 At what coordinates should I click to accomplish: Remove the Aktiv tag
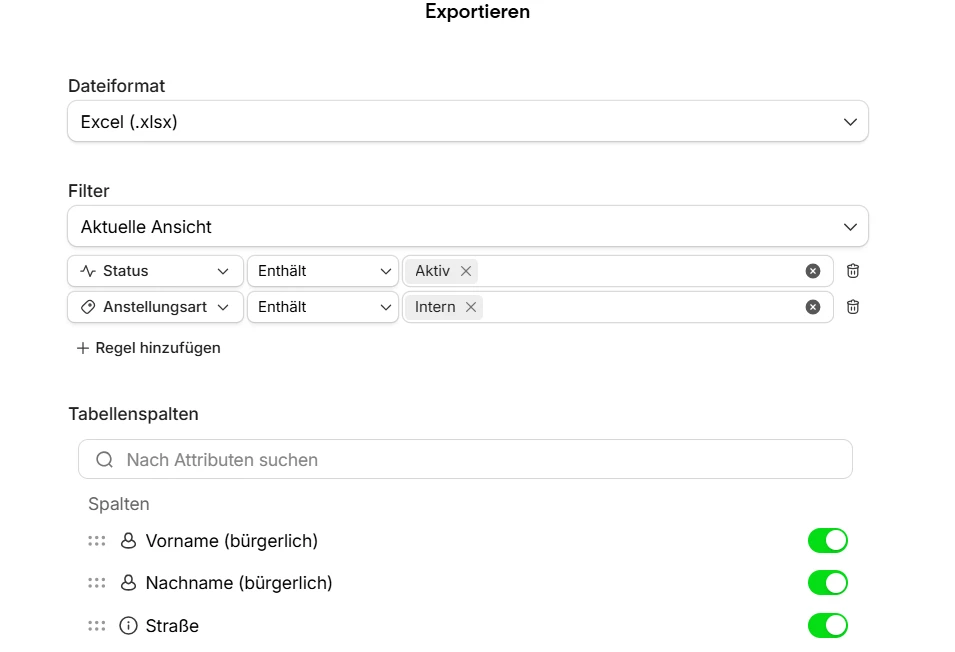point(466,271)
